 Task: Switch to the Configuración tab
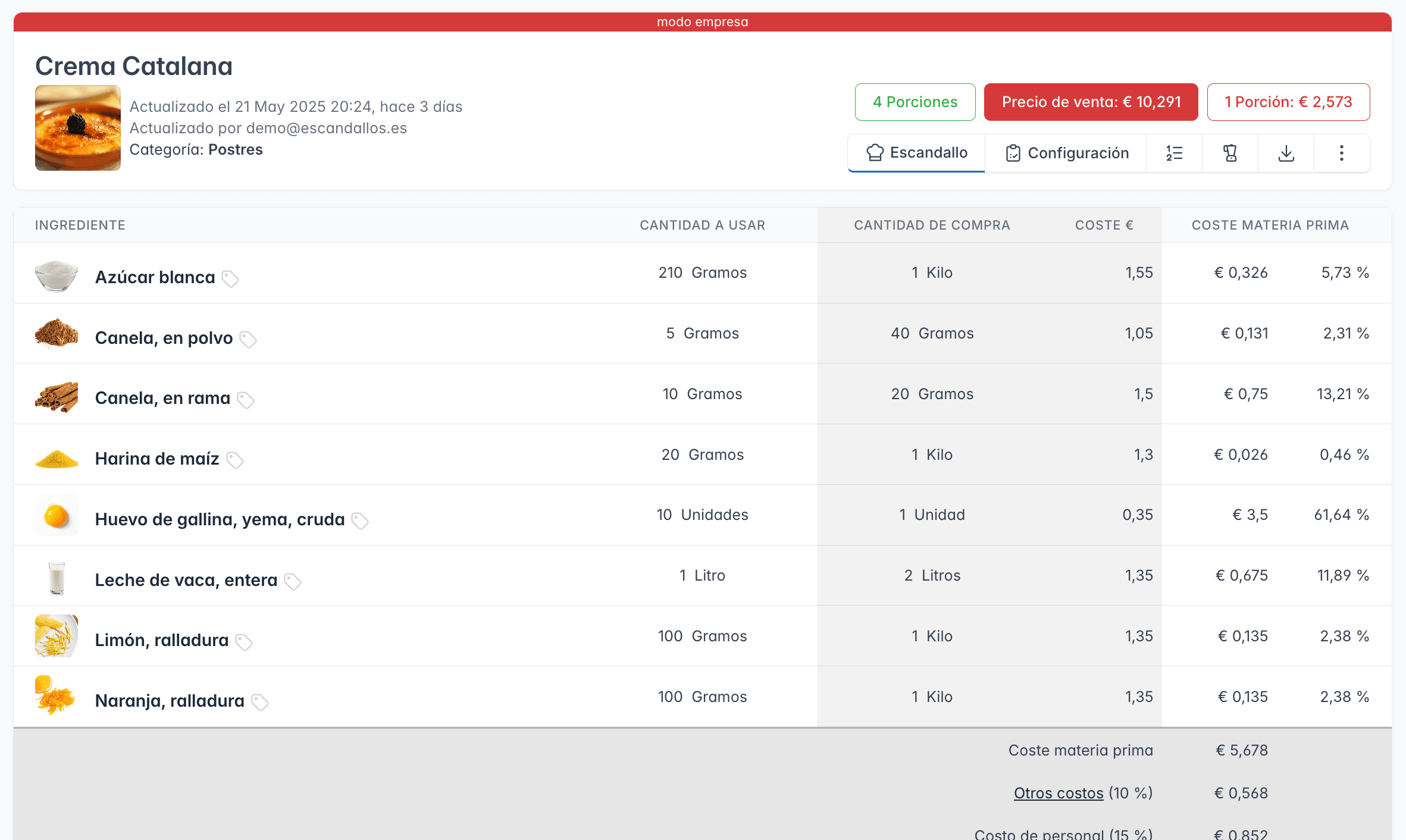(1066, 153)
